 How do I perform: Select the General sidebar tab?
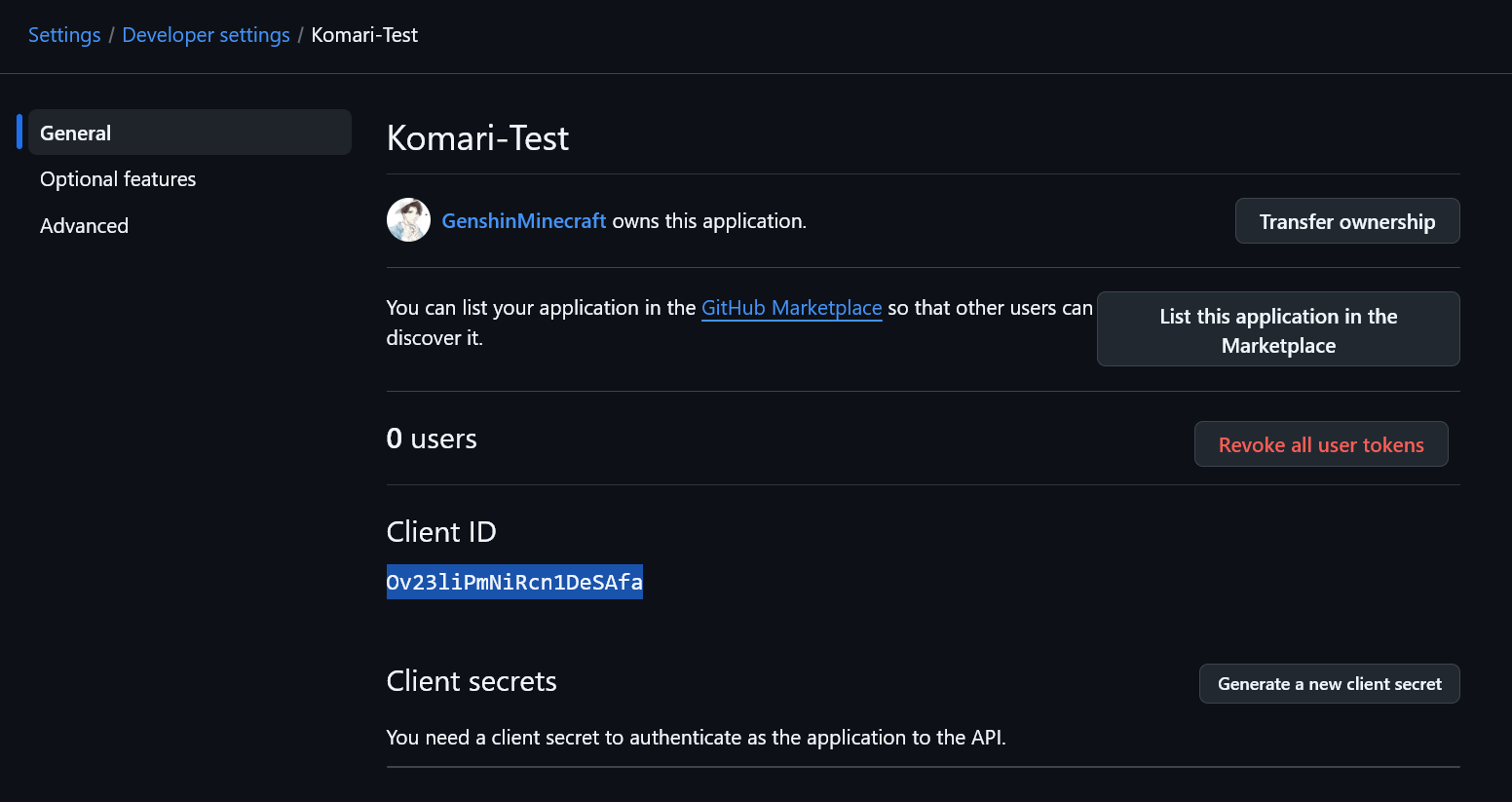tap(189, 133)
